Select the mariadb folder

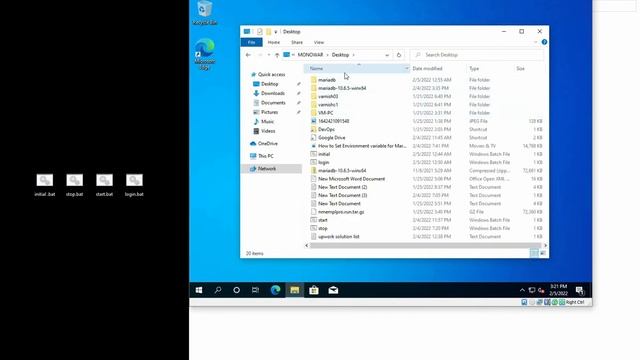coord(327,80)
